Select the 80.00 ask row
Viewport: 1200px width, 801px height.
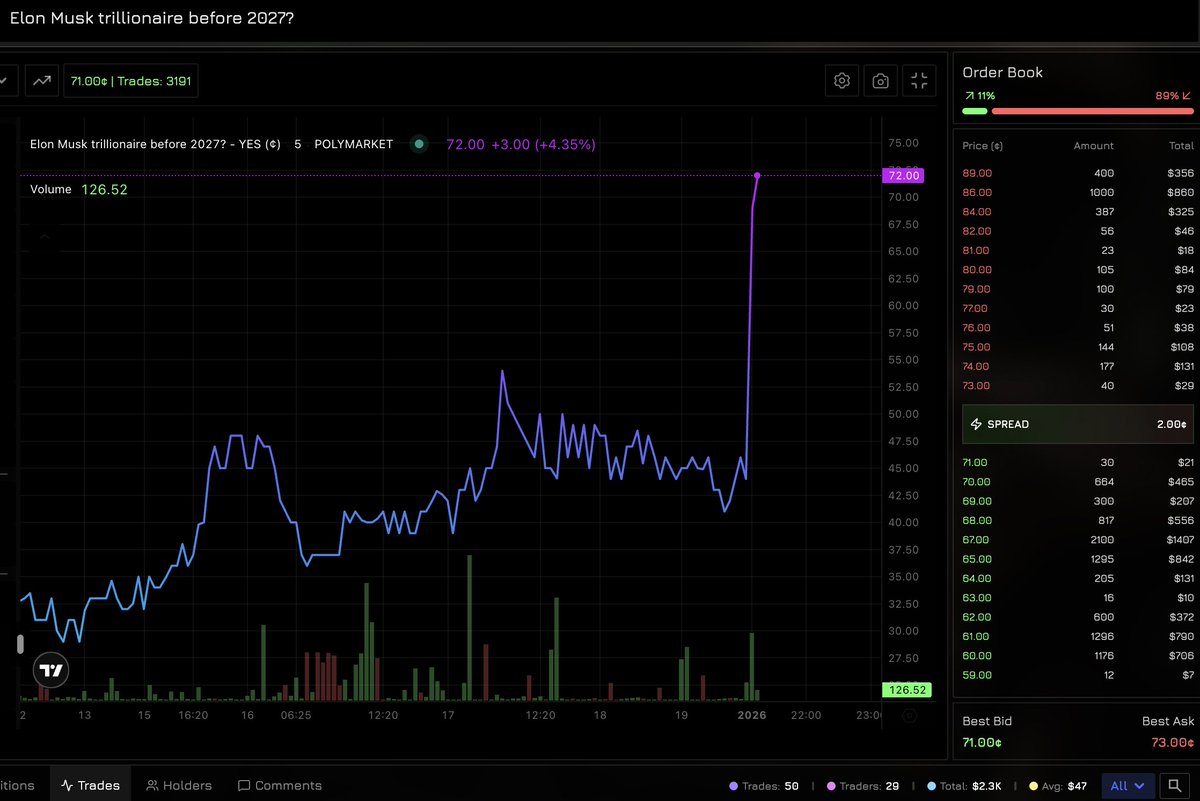pos(1077,270)
